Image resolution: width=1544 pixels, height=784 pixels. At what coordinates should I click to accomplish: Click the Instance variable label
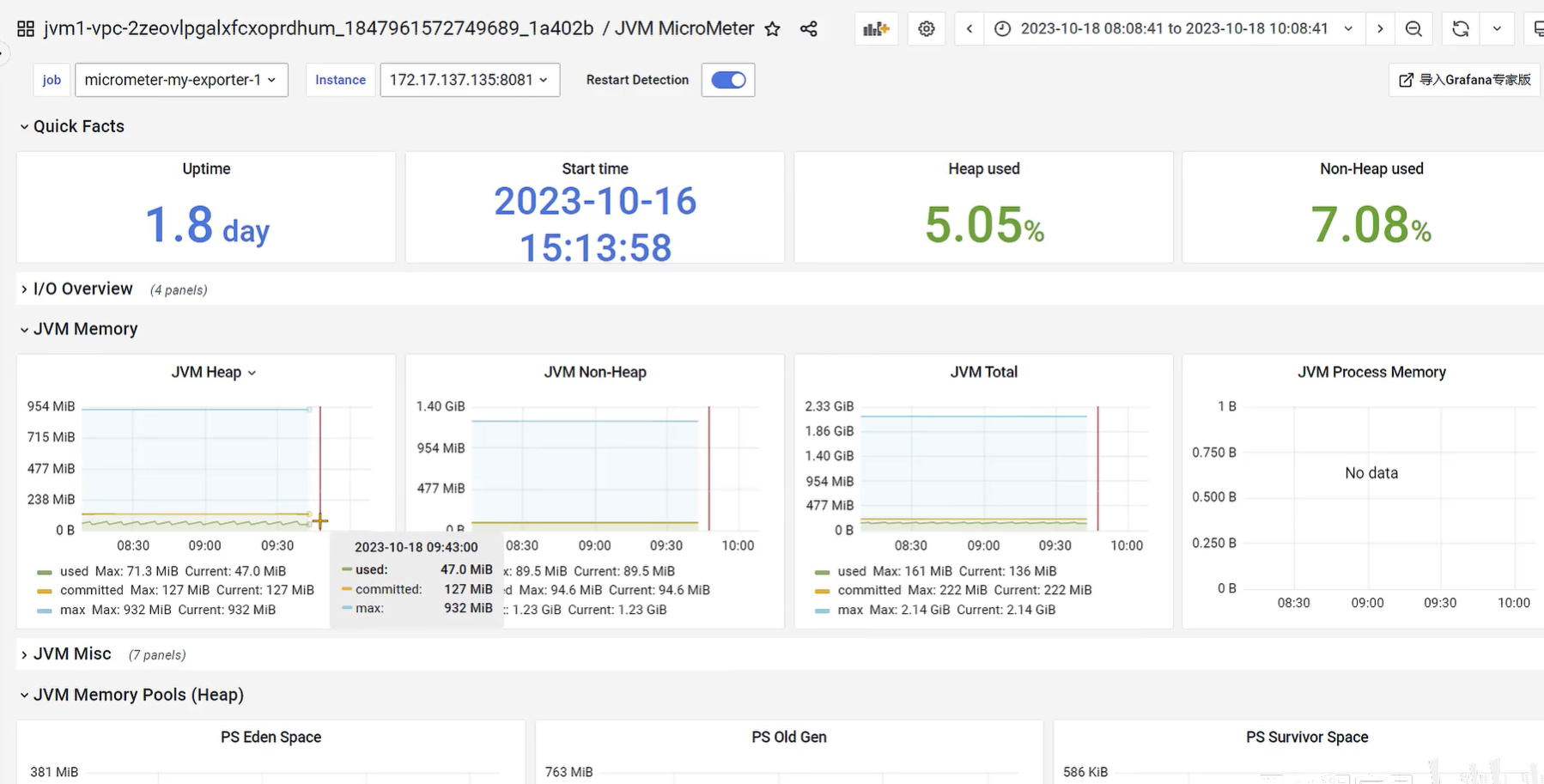(x=340, y=80)
